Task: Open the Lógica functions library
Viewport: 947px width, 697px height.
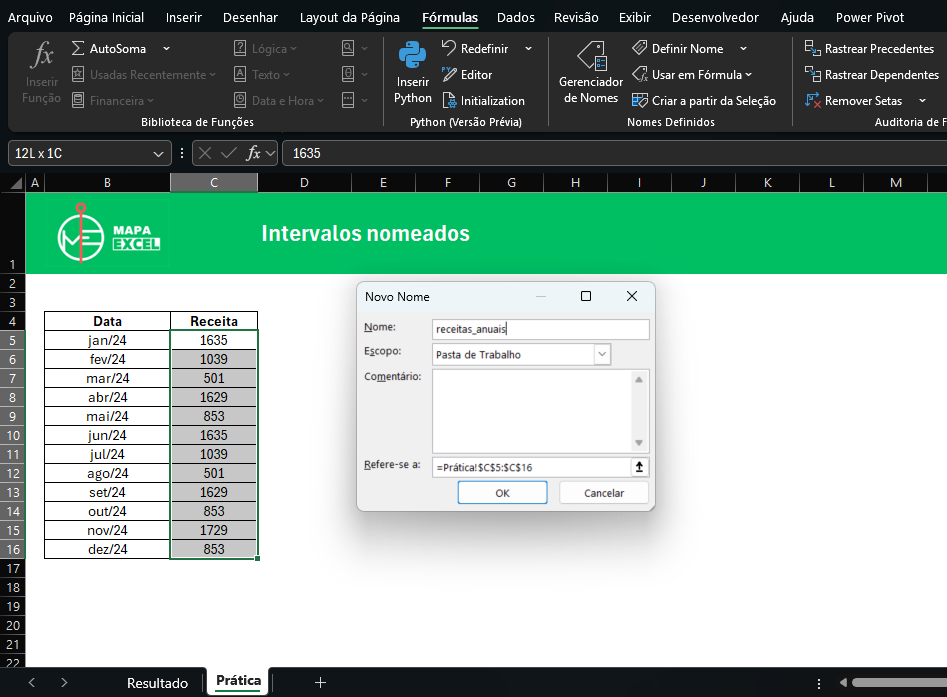Action: tap(265, 48)
